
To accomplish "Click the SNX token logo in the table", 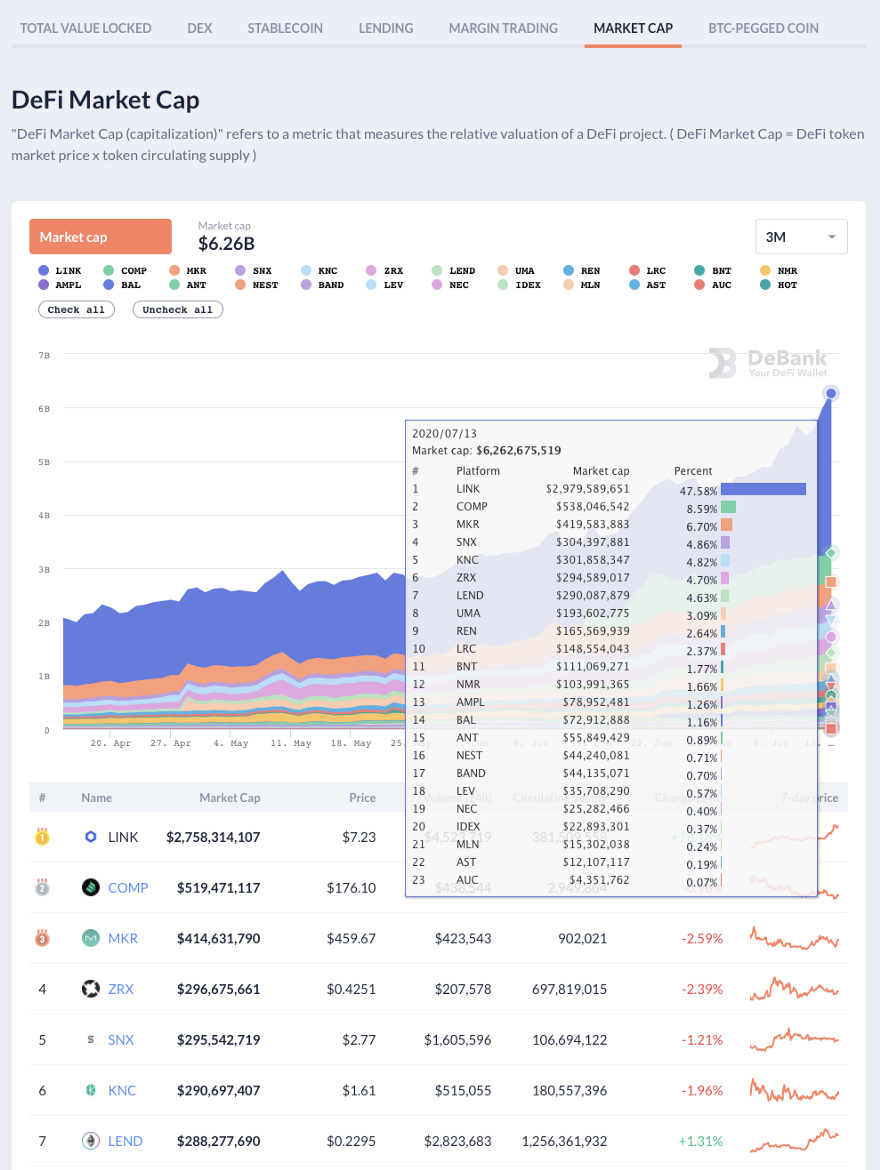I will click(x=90, y=1039).
